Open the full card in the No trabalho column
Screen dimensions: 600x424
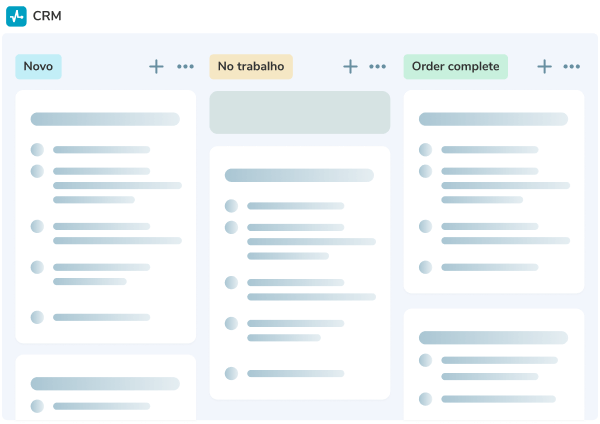299,272
